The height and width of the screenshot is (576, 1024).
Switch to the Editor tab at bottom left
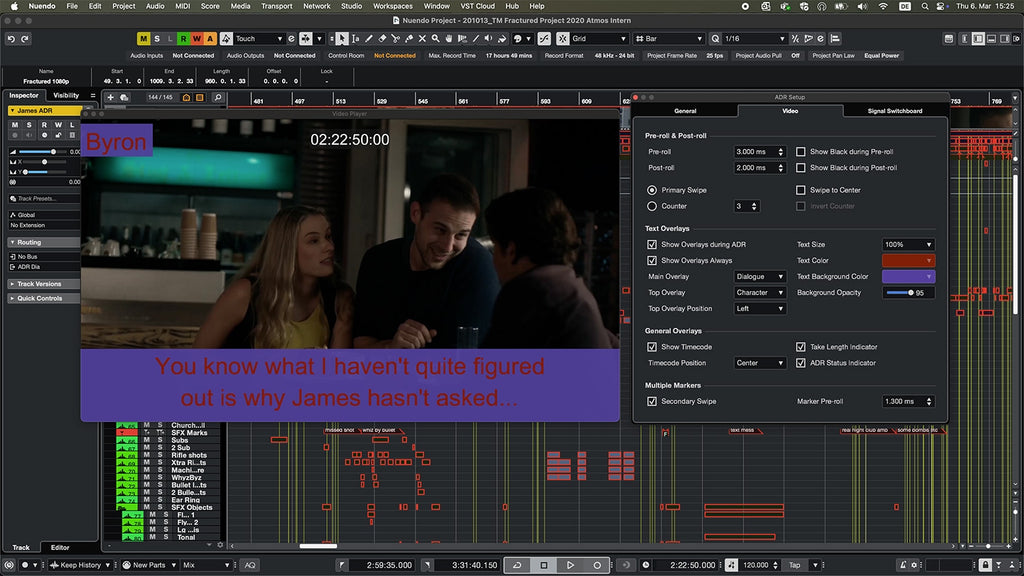click(x=60, y=547)
